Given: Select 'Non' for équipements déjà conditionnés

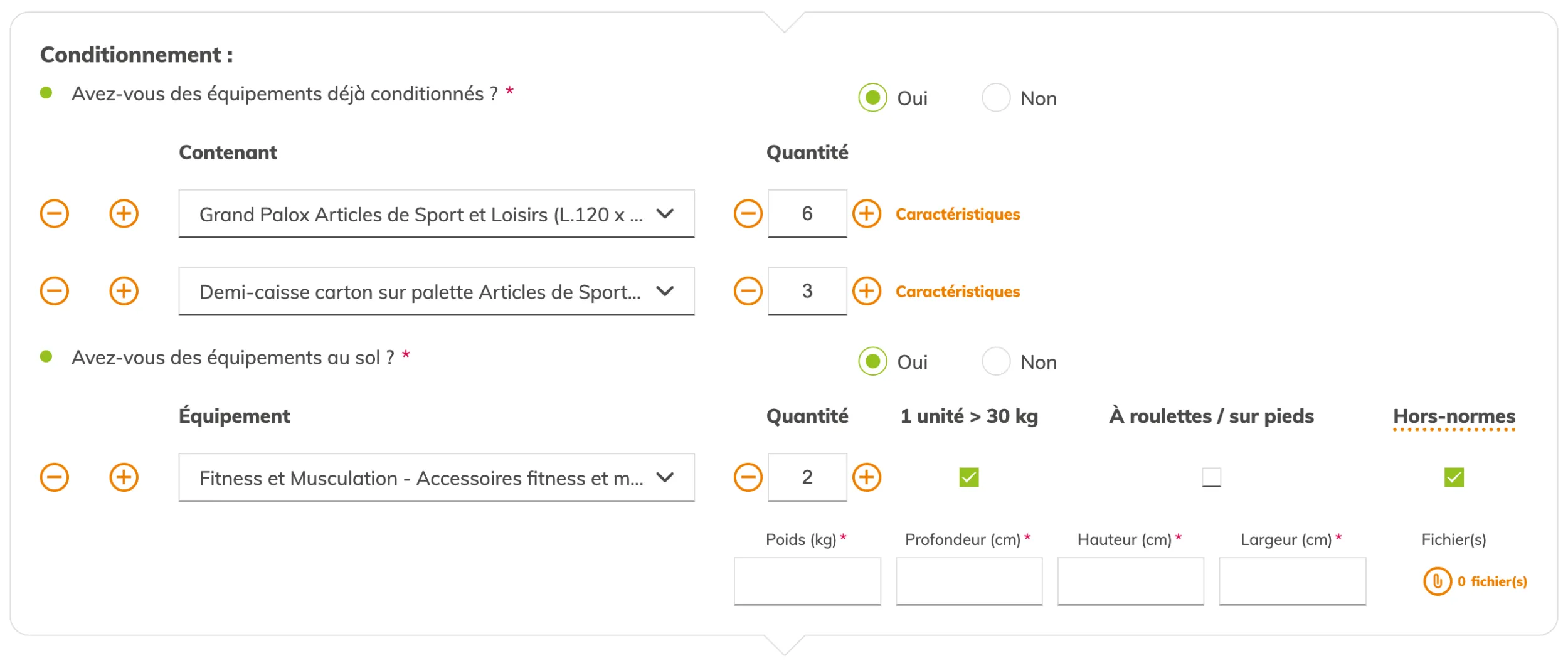Looking at the screenshot, I should [996, 97].
